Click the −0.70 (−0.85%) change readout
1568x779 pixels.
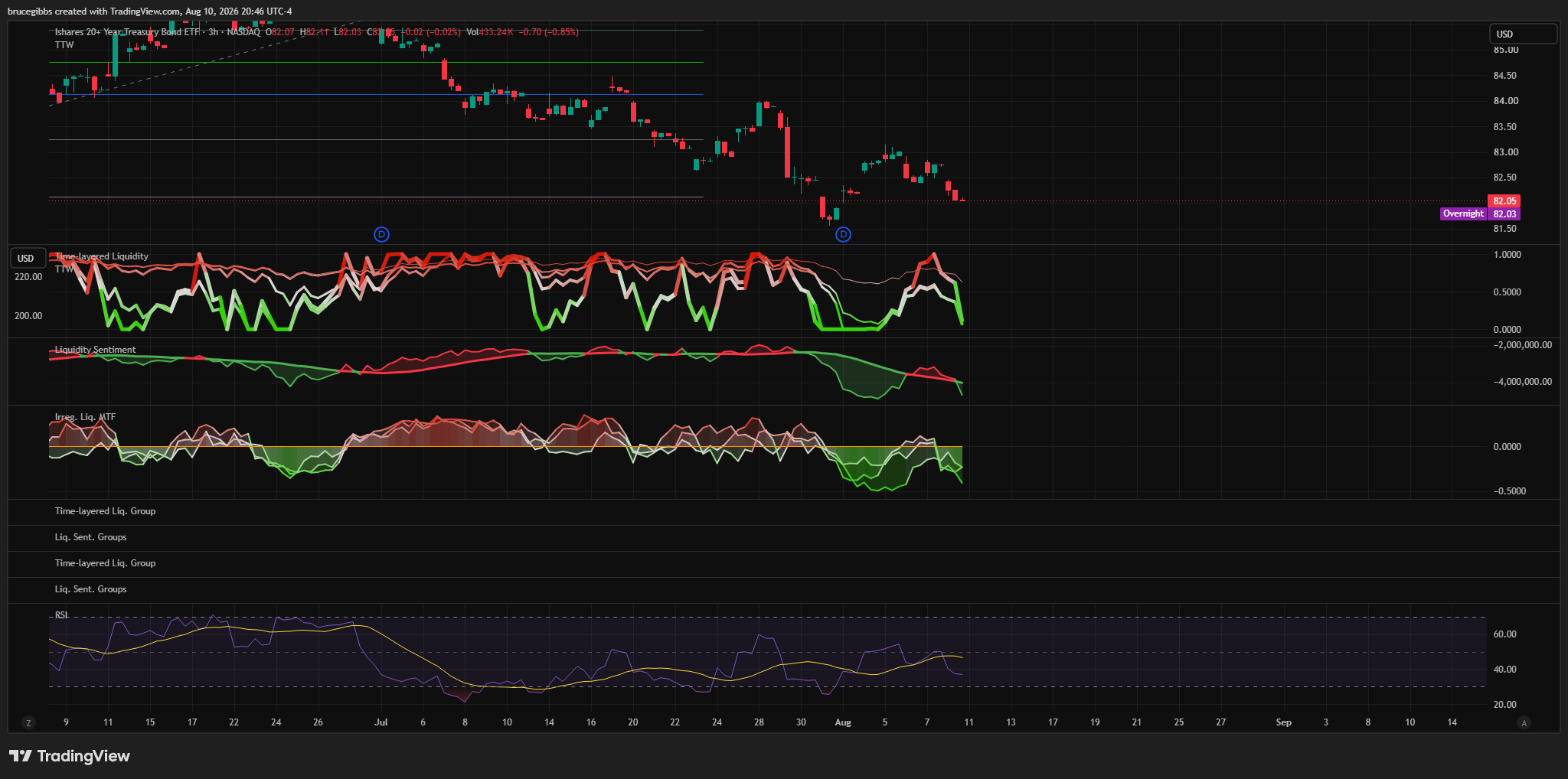[x=549, y=32]
